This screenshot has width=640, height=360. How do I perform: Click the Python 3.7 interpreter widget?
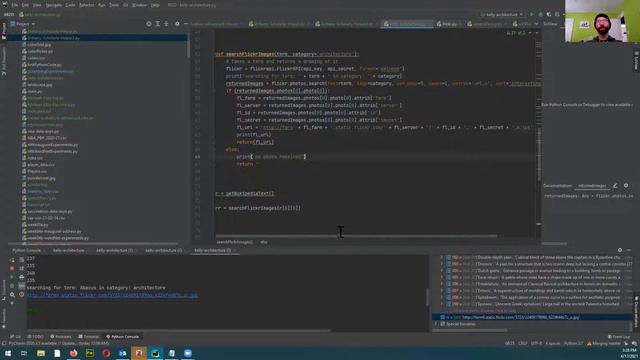coord(573,344)
